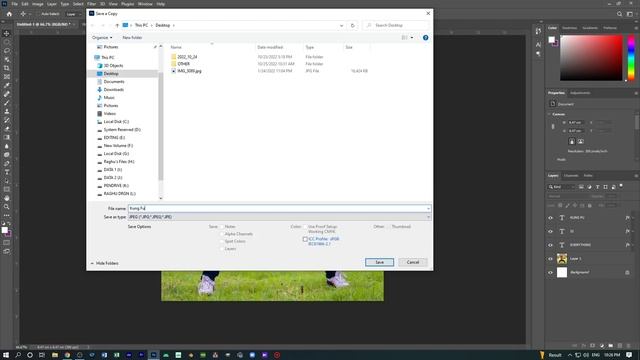Viewport: 640px width, 360px height.
Task: Select the Zoom tool in toolbar
Action: coord(7,207)
